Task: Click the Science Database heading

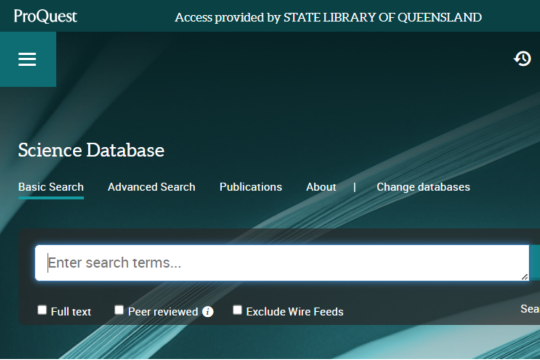Action: tap(91, 150)
